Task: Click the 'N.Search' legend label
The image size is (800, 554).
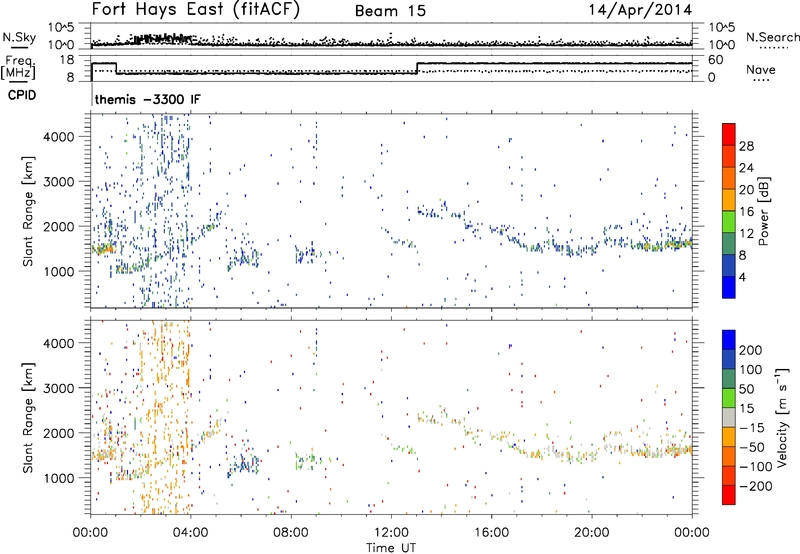Action: [772, 37]
